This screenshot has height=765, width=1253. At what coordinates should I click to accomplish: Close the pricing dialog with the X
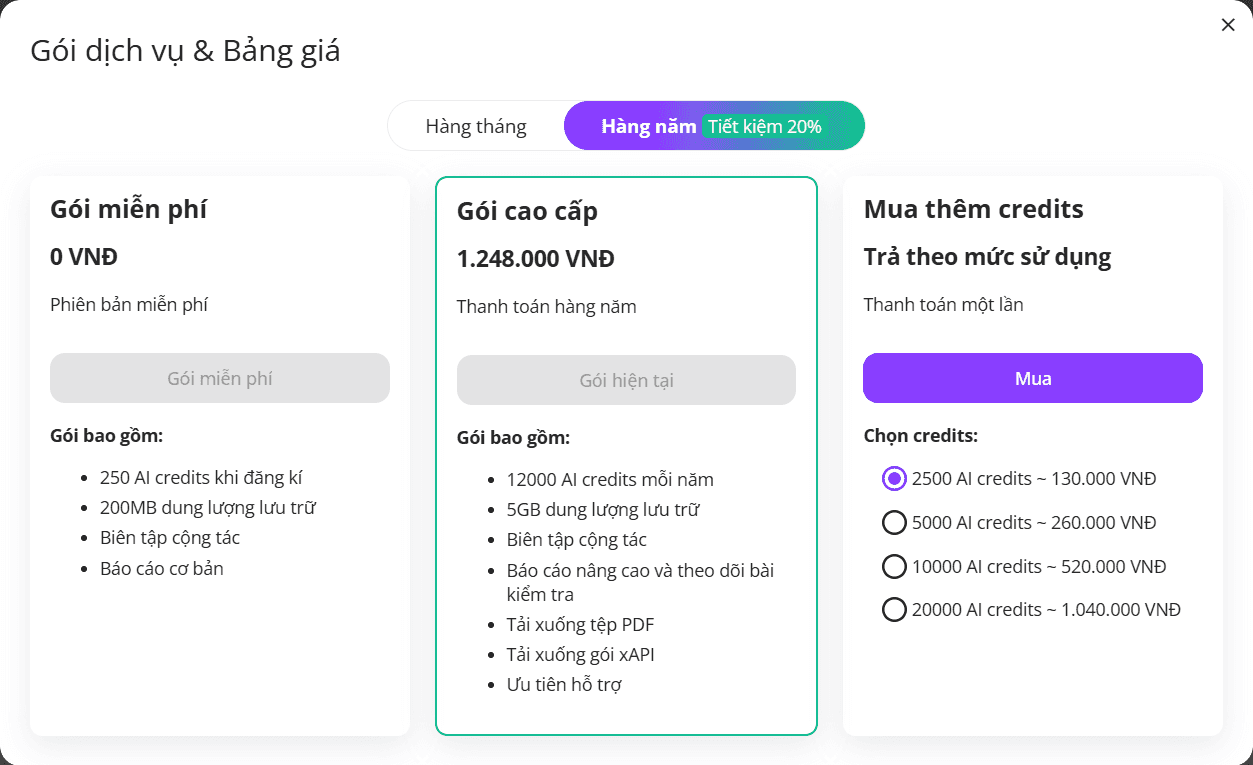(x=1228, y=25)
